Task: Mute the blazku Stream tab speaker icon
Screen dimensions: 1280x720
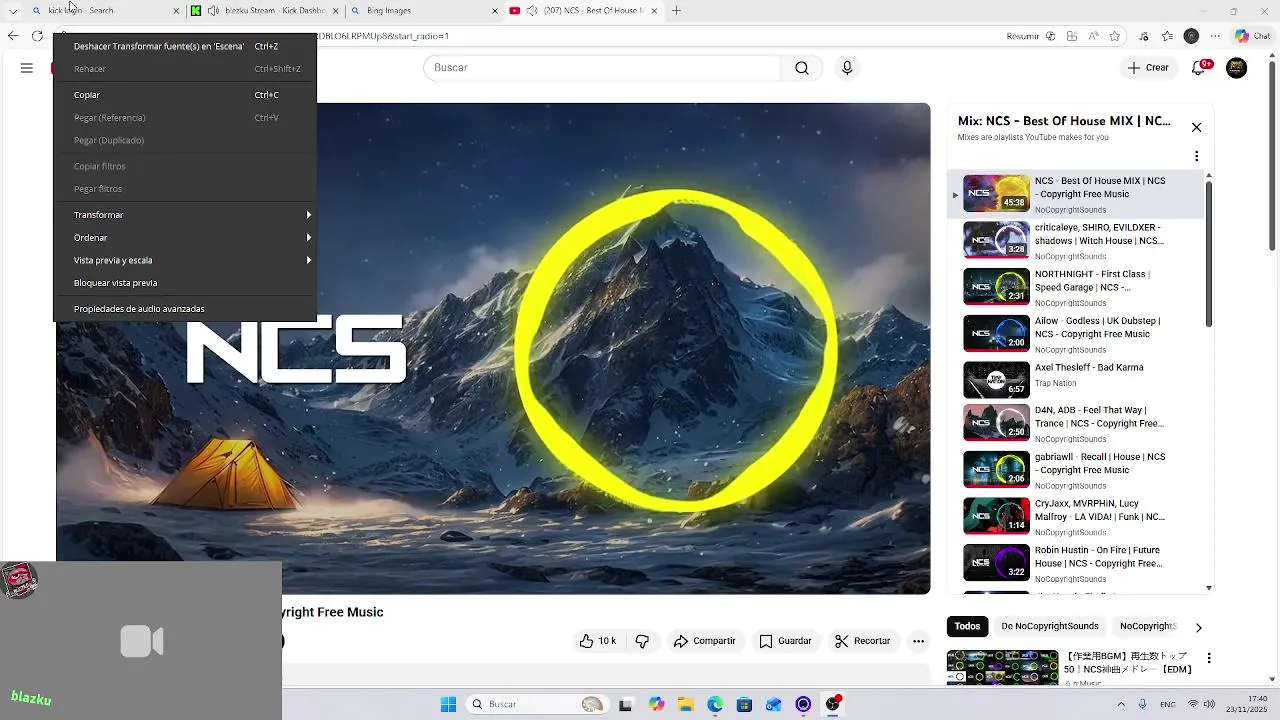Action: 213,10
